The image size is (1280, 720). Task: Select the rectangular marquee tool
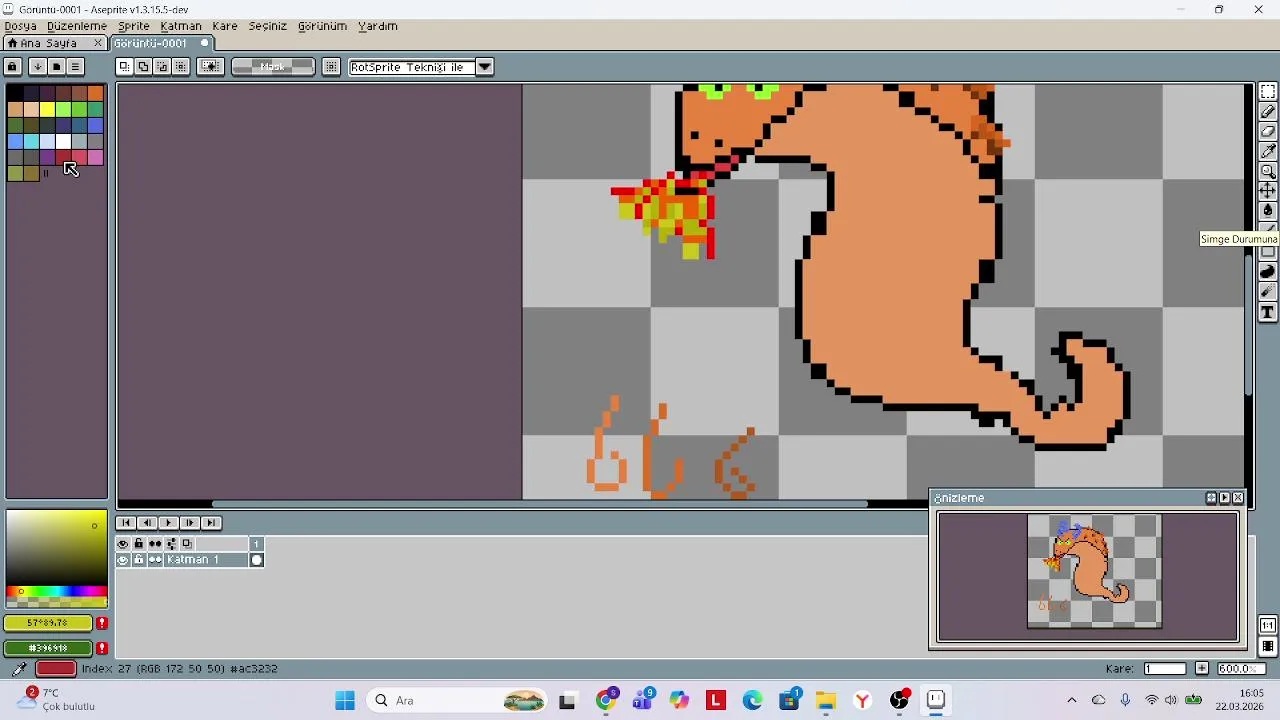(x=1268, y=92)
